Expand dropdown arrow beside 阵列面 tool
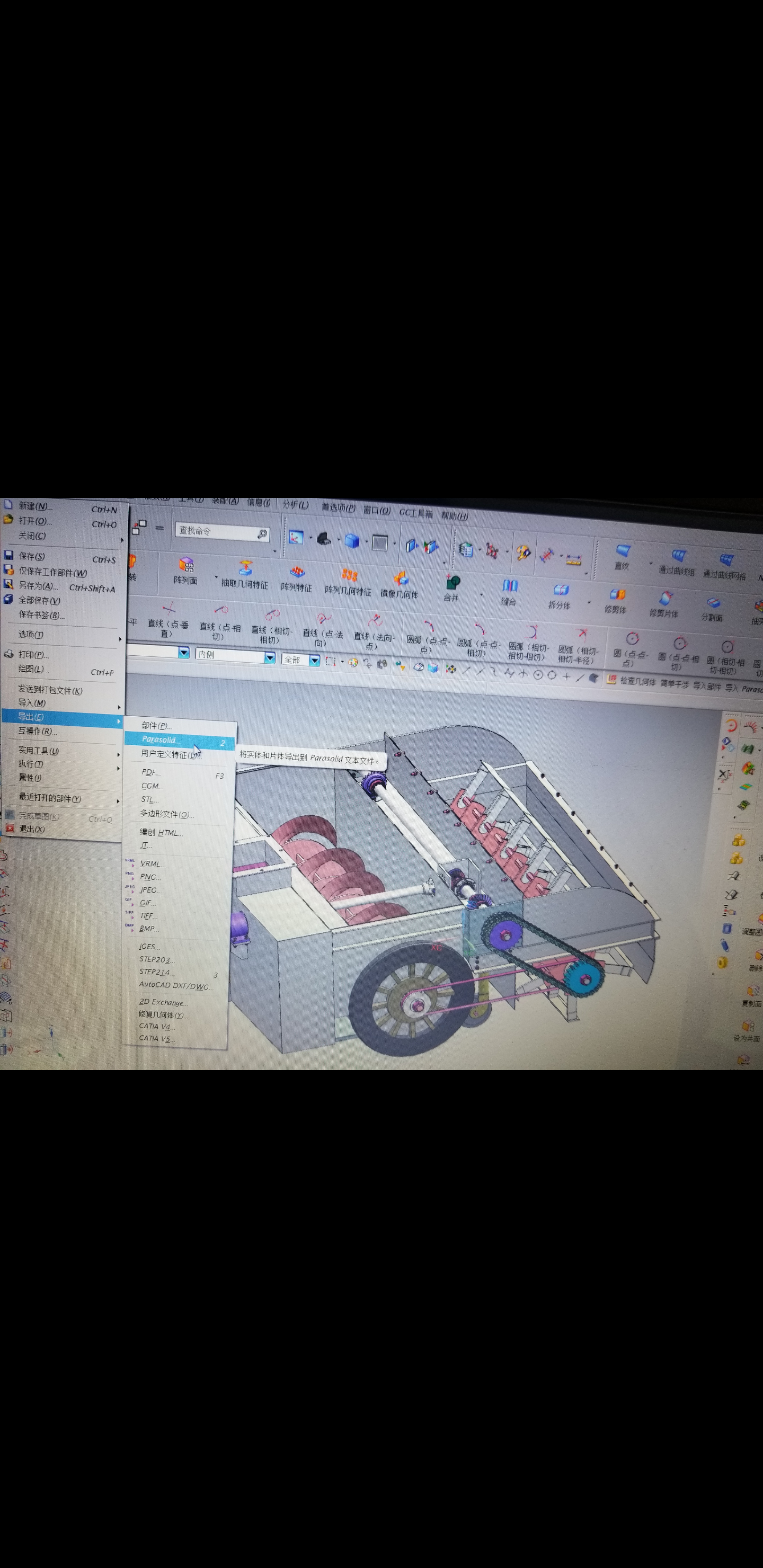763x1568 pixels. click(x=216, y=576)
